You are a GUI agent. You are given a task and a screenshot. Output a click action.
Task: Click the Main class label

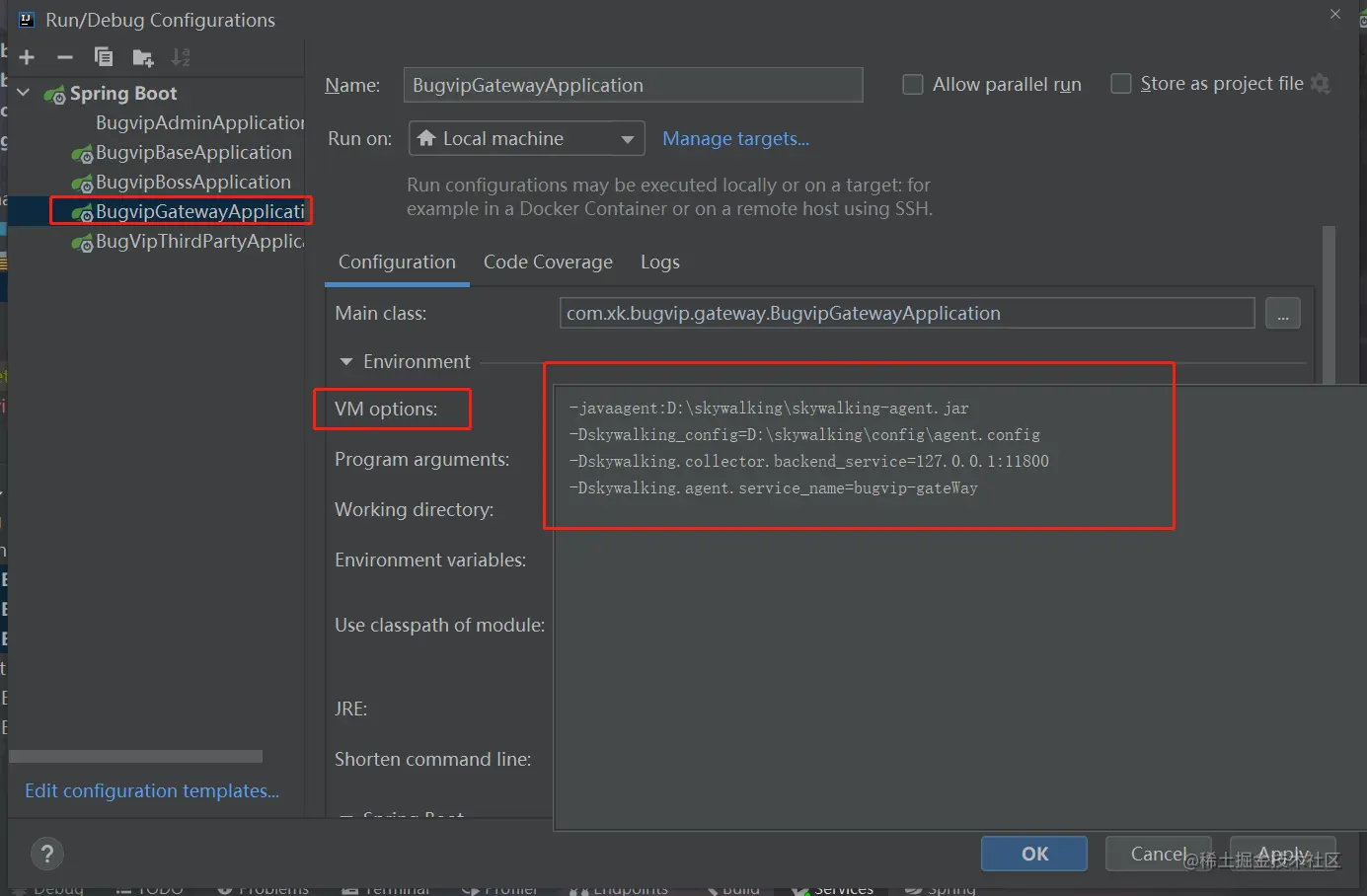(381, 314)
